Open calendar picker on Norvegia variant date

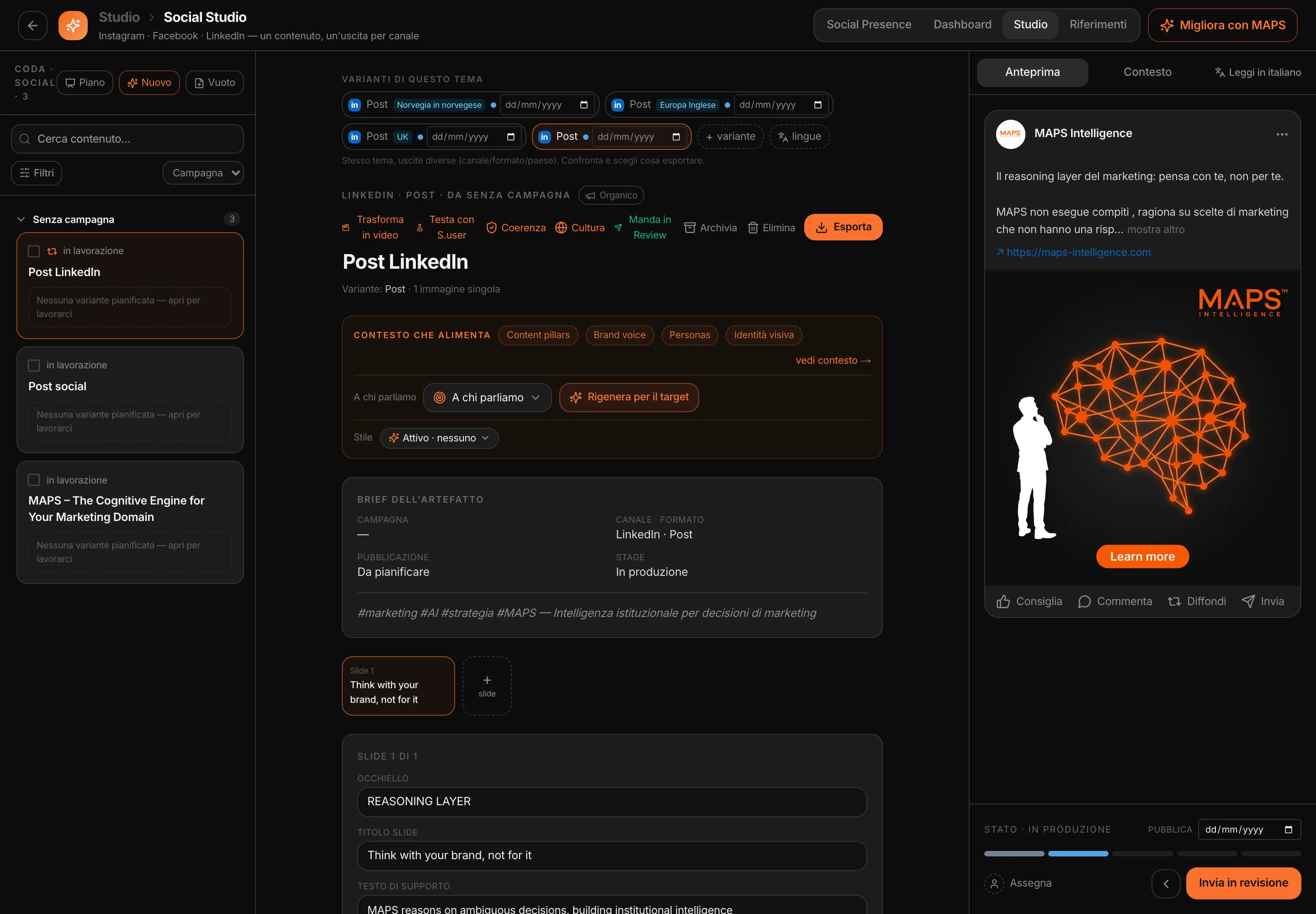(x=584, y=105)
